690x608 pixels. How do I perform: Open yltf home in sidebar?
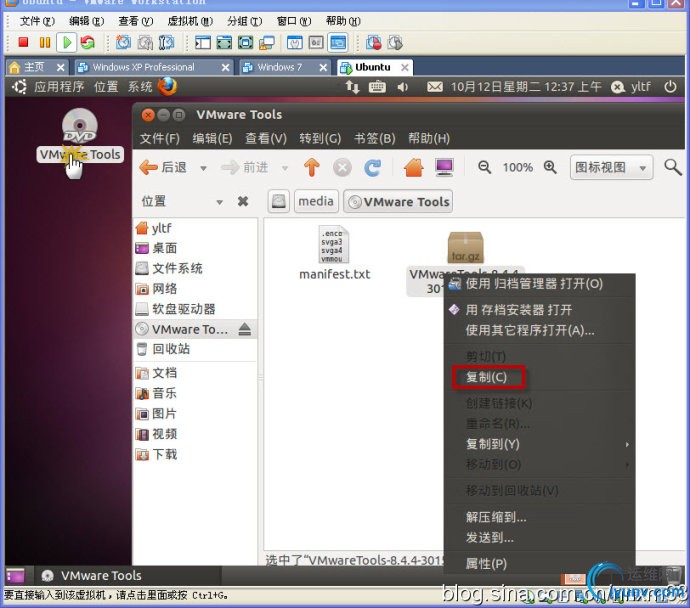coord(195,228)
